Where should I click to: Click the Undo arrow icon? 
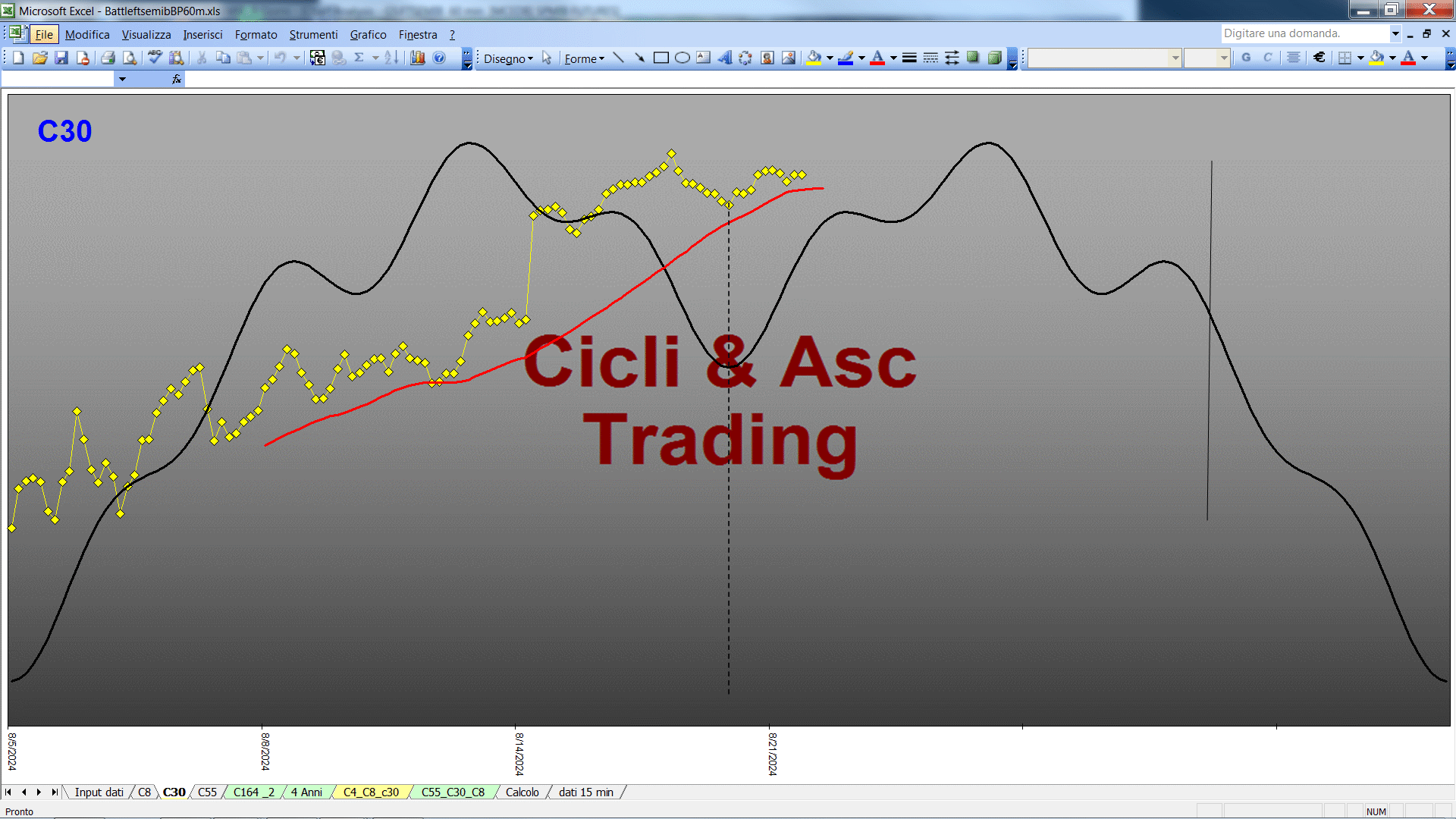(280, 58)
